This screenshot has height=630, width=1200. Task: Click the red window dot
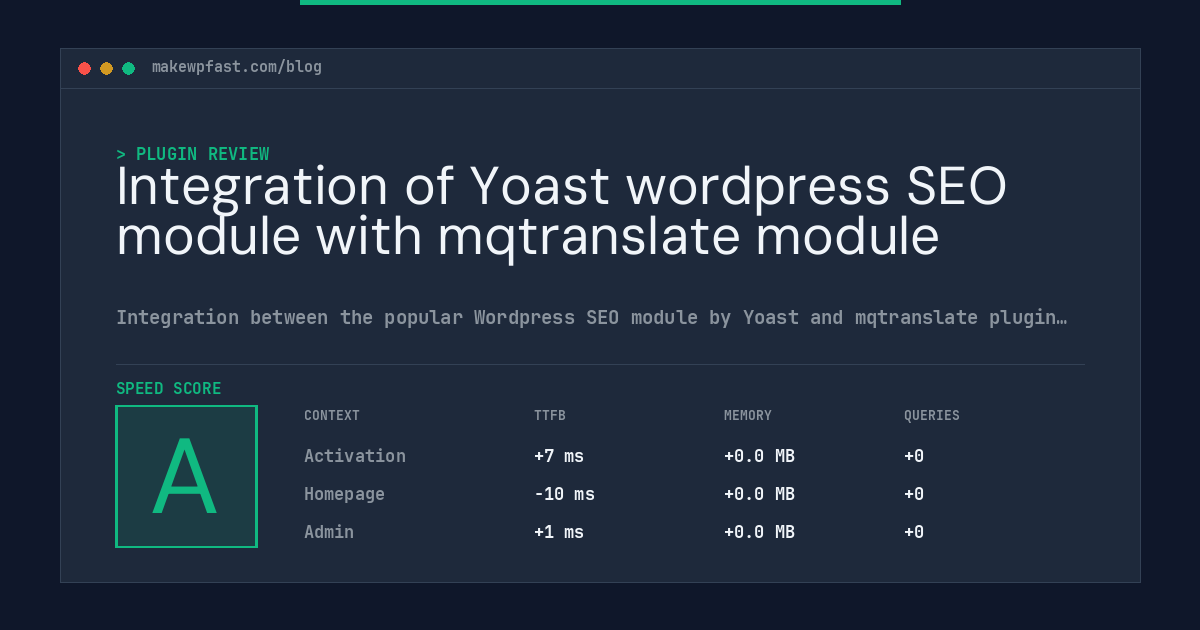pyautogui.click(x=84, y=68)
